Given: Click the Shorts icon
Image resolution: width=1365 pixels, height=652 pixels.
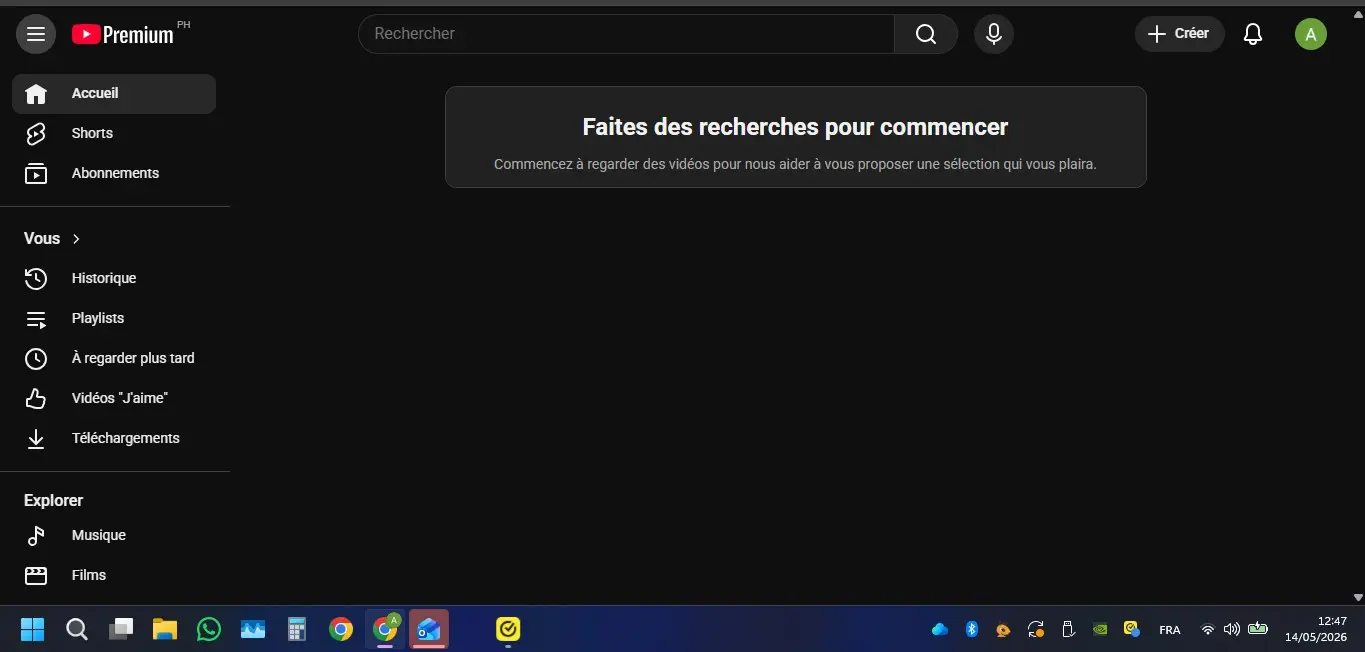Looking at the screenshot, I should tap(36, 133).
